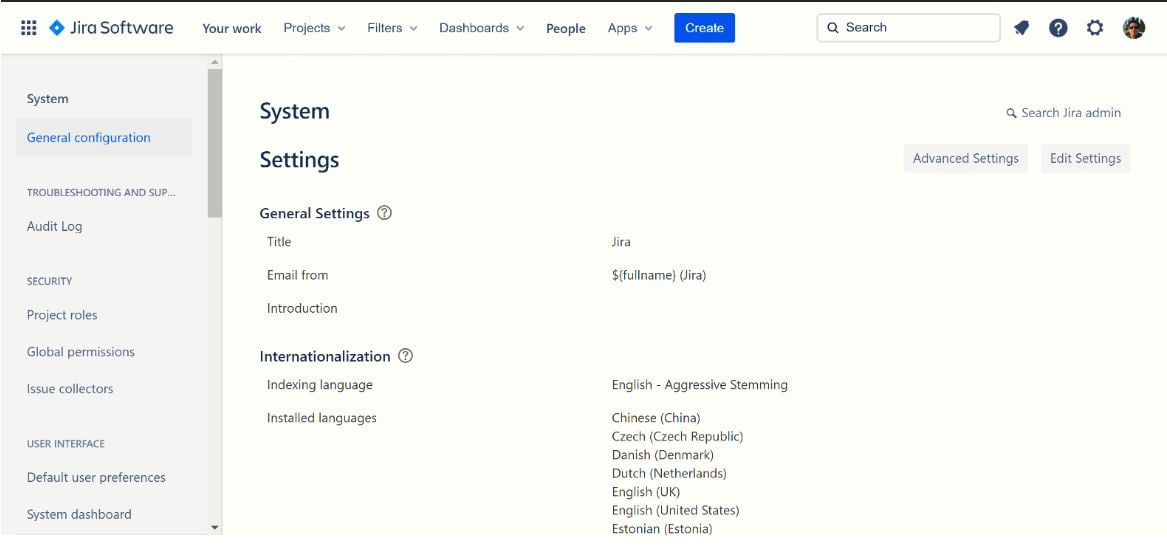Open the settings gear icon
The width and height of the screenshot is (1167, 552).
pos(1095,28)
